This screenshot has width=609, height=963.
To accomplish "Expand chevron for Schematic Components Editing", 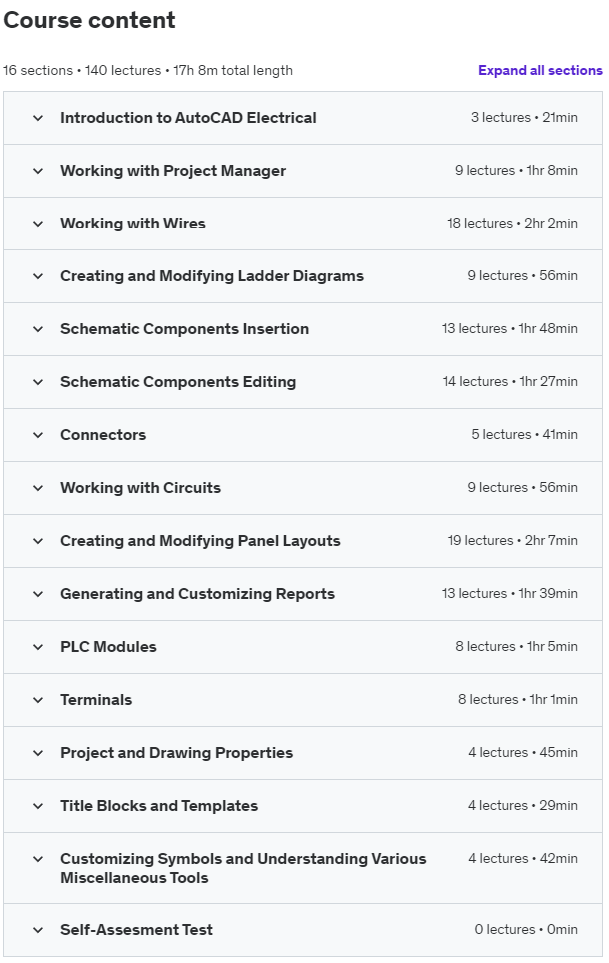I will (x=38, y=382).
